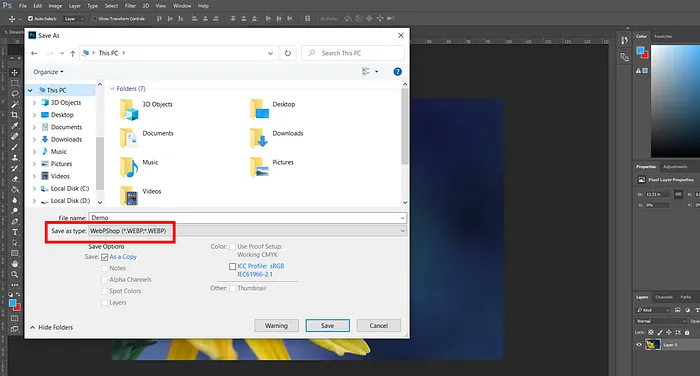Image resolution: width=700 pixels, height=376 pixels.
Task: Select the Rectangular Marquee tool
Action: tap(14, 83)
